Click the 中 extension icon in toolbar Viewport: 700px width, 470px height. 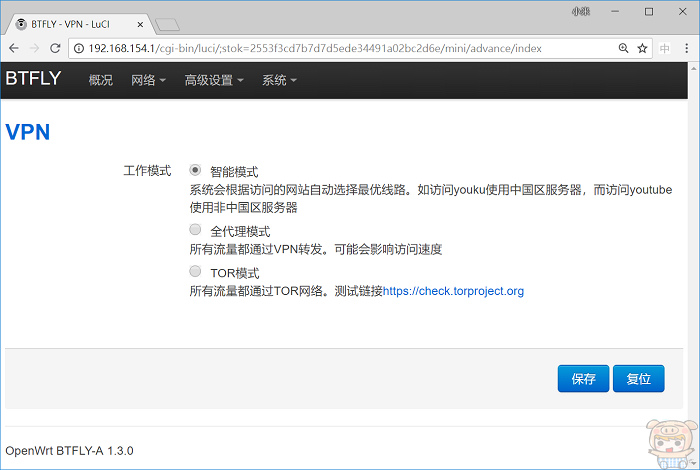665,48
